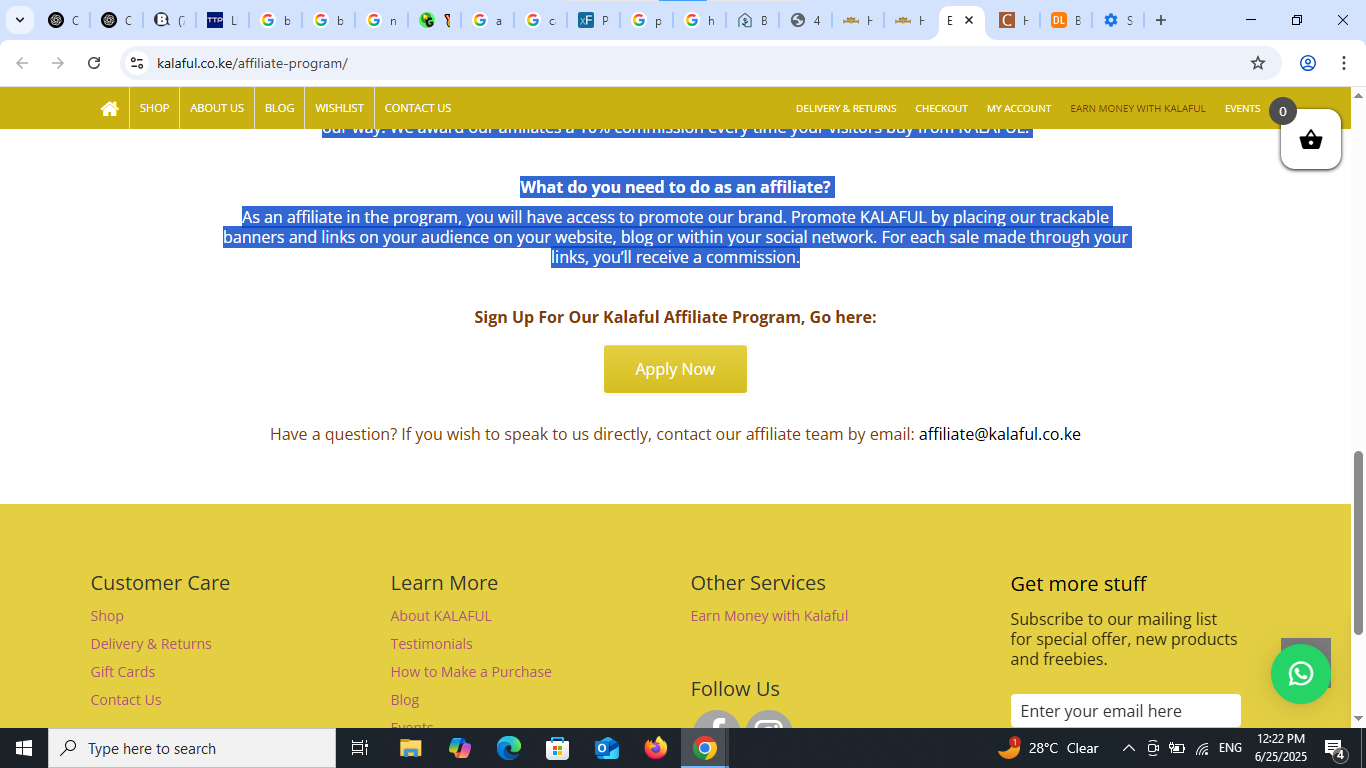Switch to the xF tab

click(593, 20)
